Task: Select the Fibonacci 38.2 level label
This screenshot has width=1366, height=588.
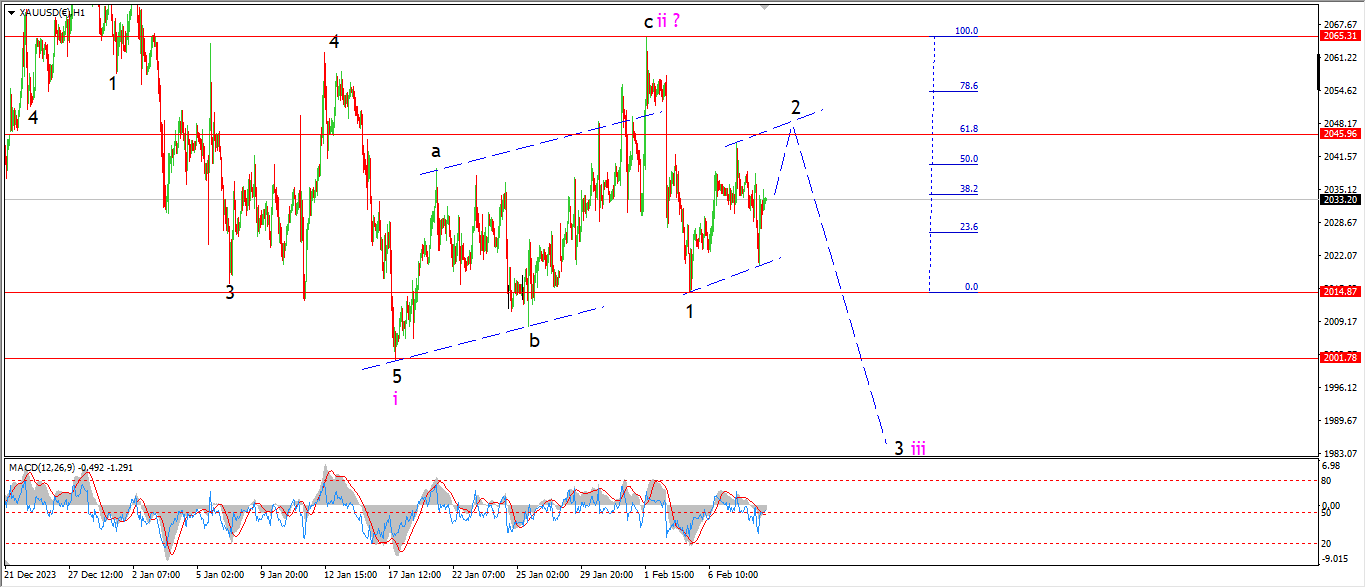Action: pos(968,189)
